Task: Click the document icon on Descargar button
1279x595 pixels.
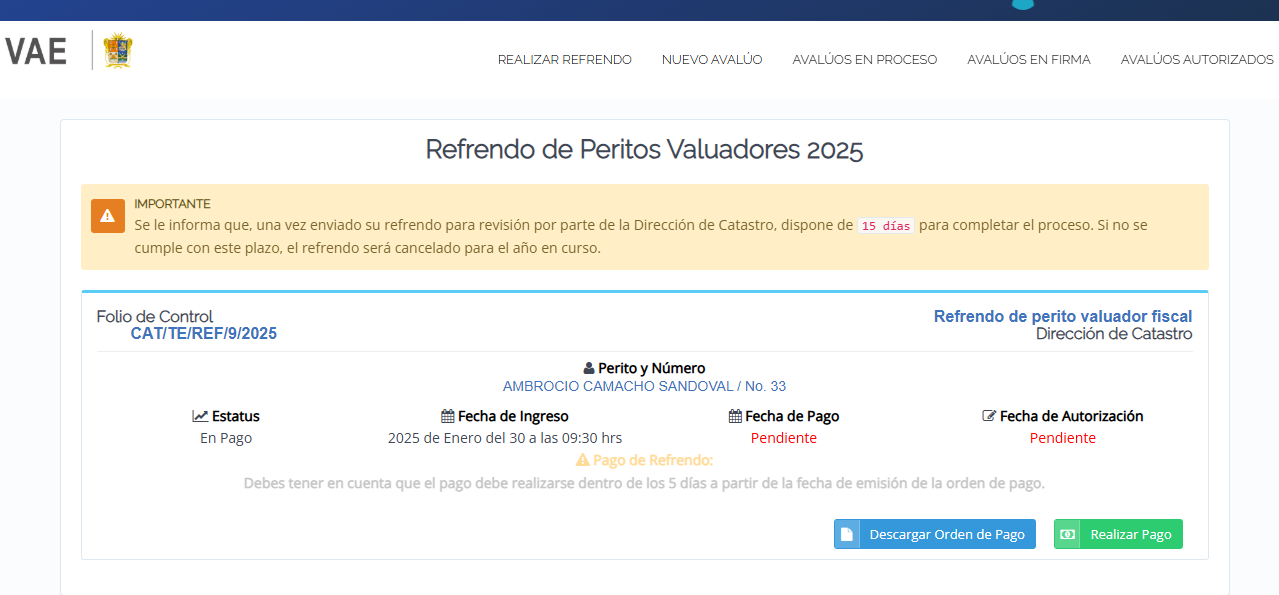Action: point(847,534)
